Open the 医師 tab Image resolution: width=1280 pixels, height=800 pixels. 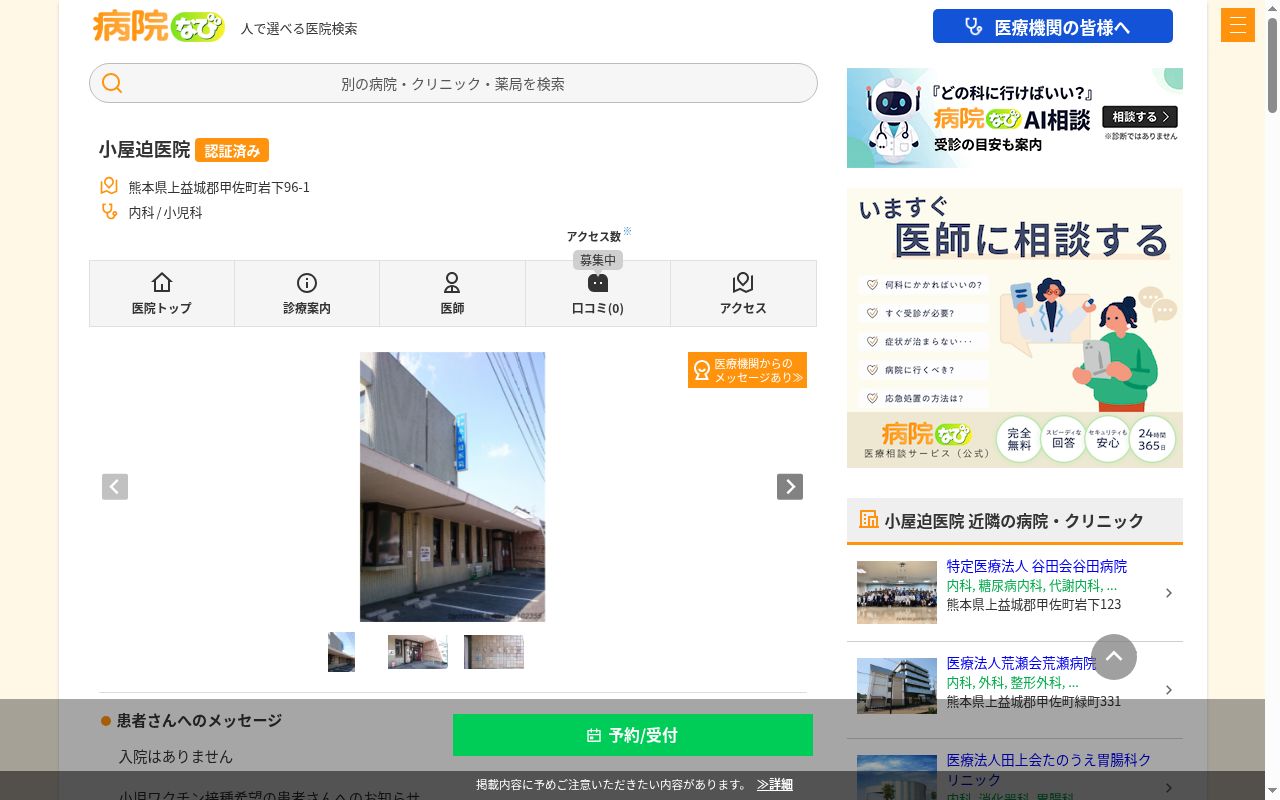[x=452, y=293]
